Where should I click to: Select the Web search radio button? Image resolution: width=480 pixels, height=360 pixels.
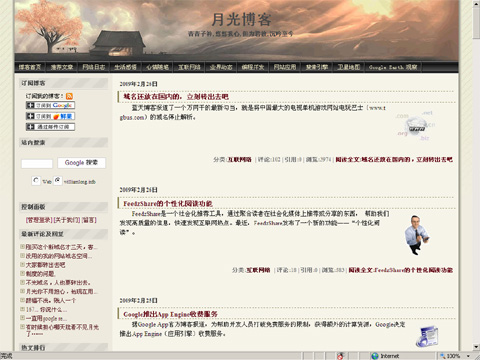[x=36, y=181]
